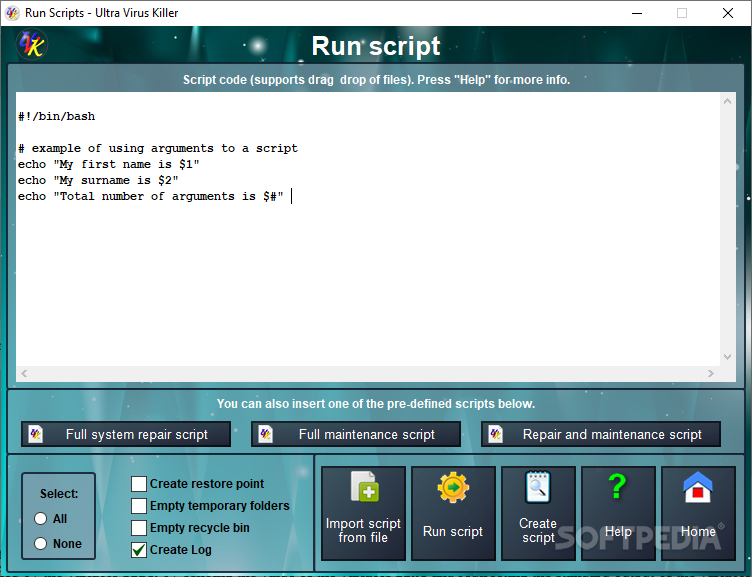
Task: Tick Empty temporary folders checkbox
Action: click(139, 506)
